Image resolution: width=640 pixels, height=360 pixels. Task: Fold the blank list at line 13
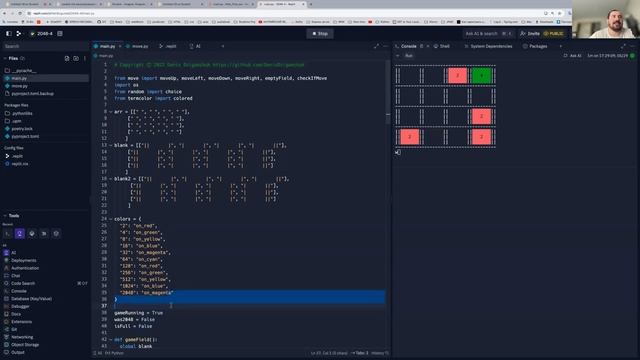(111, 145)
